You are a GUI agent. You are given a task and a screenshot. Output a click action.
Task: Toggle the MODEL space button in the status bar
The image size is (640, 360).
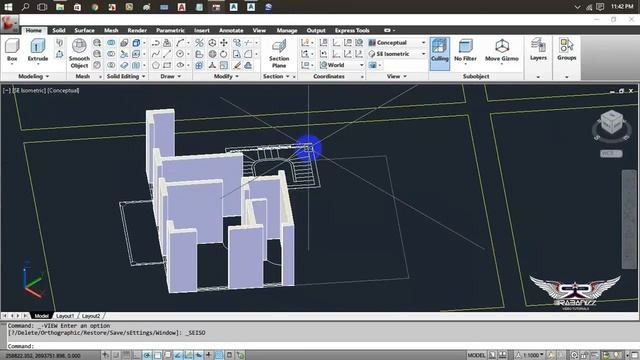coord(476,355)
